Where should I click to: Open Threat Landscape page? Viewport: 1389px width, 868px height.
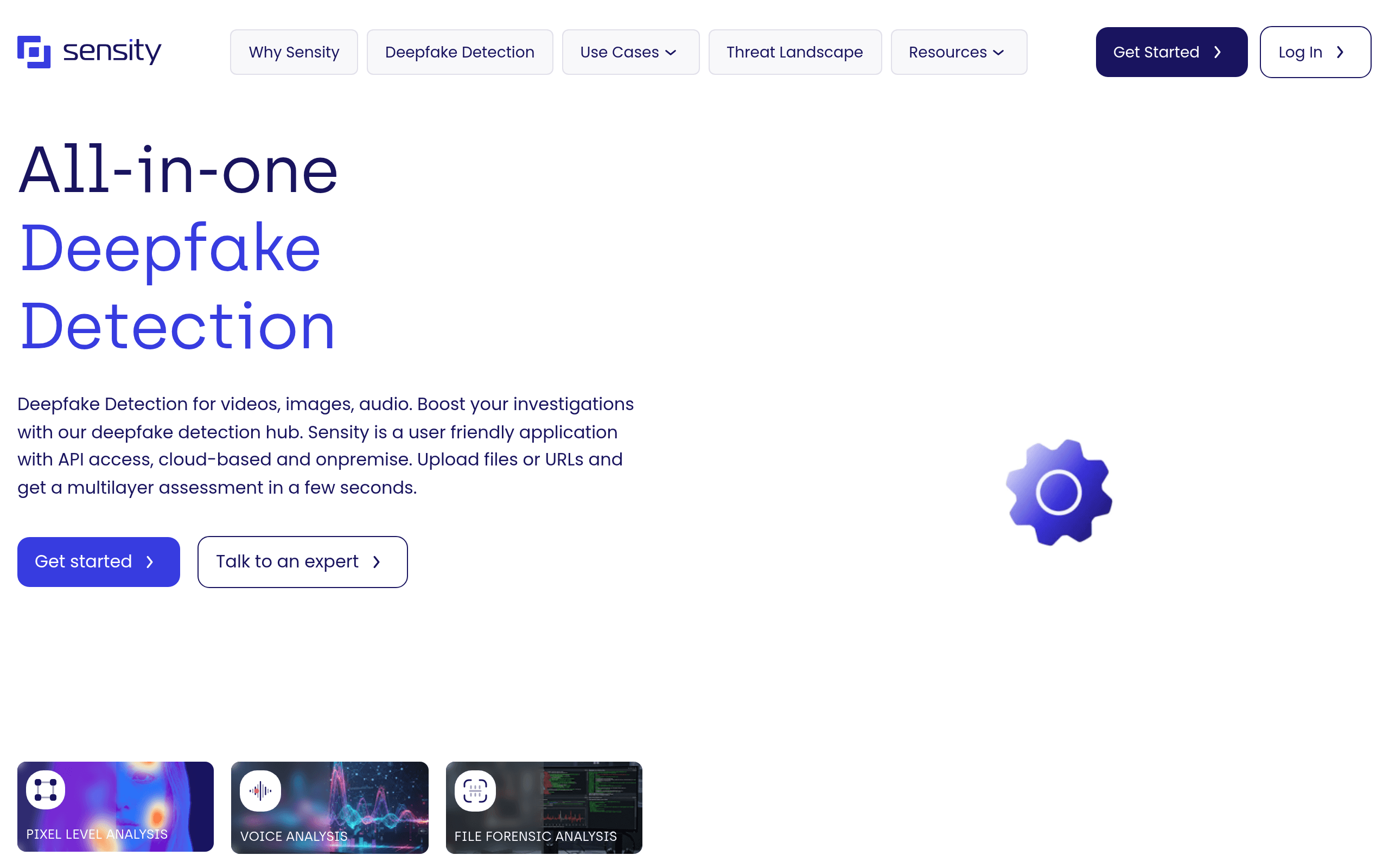pos(795,52)
